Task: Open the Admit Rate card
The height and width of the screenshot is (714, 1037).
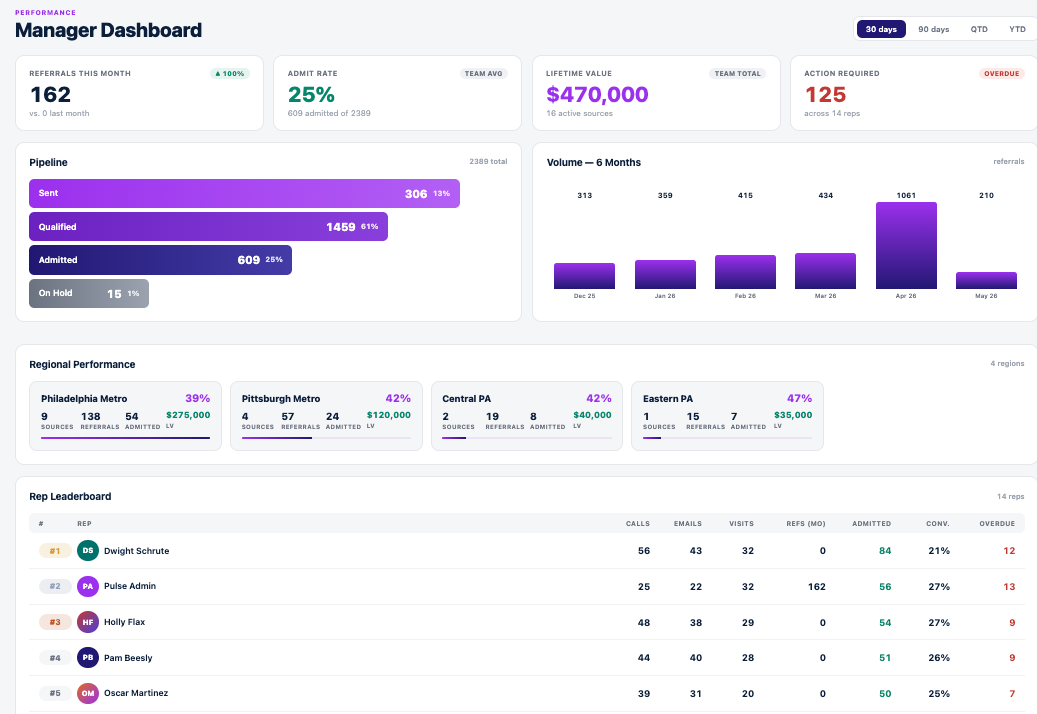Action: click(397, 93)
